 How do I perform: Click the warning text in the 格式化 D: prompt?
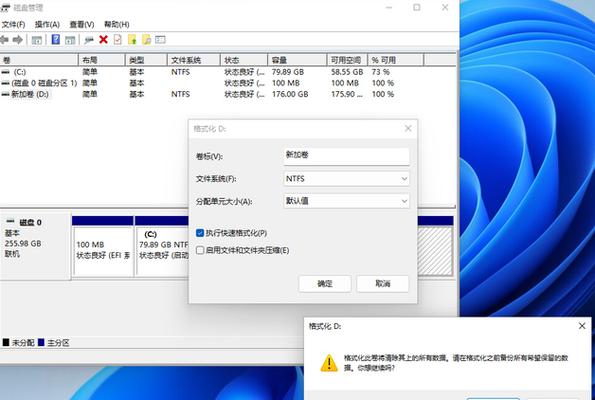[456, 362]
